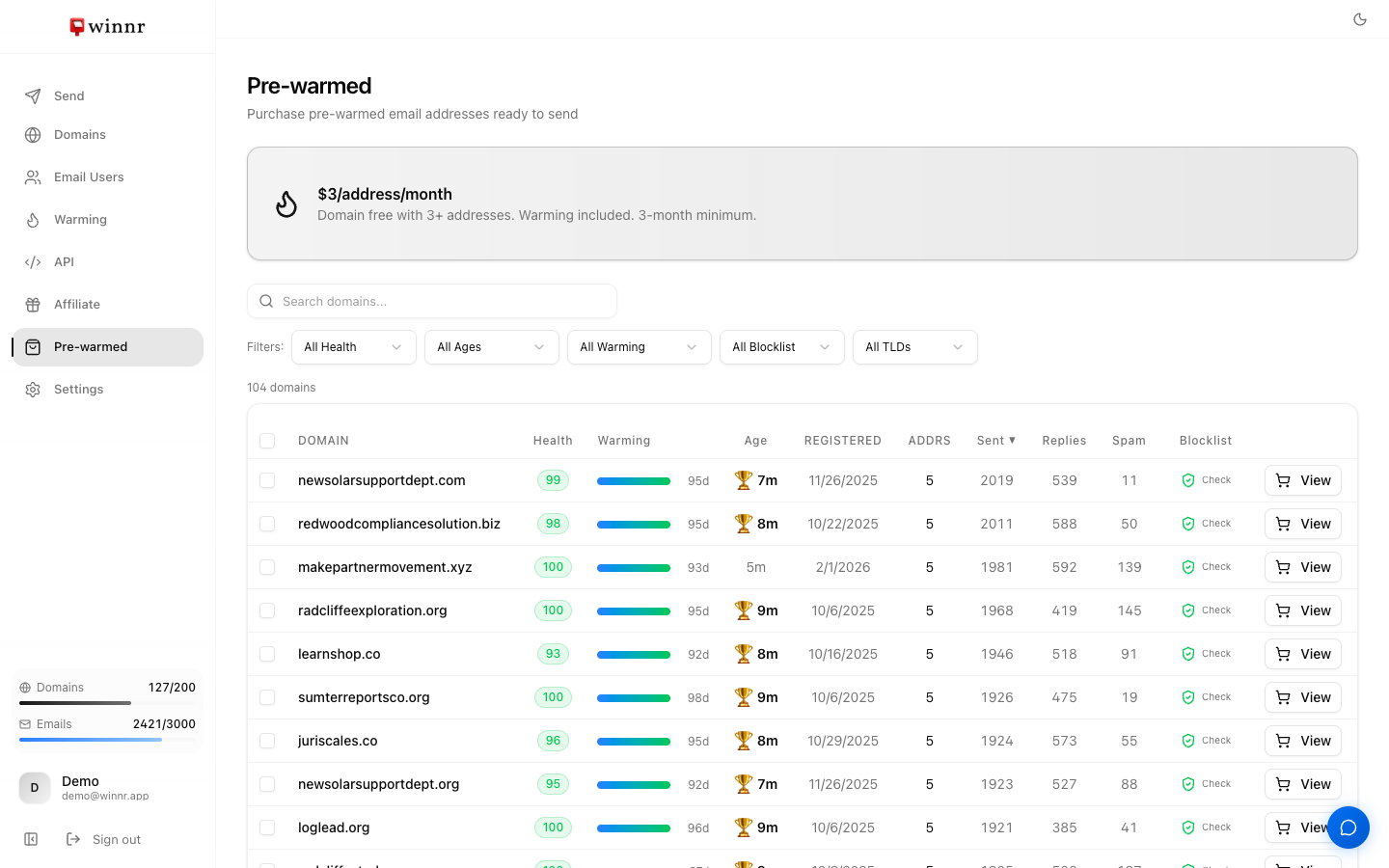
Task: Focus the Search domains input field
Action: coord(432,301)
